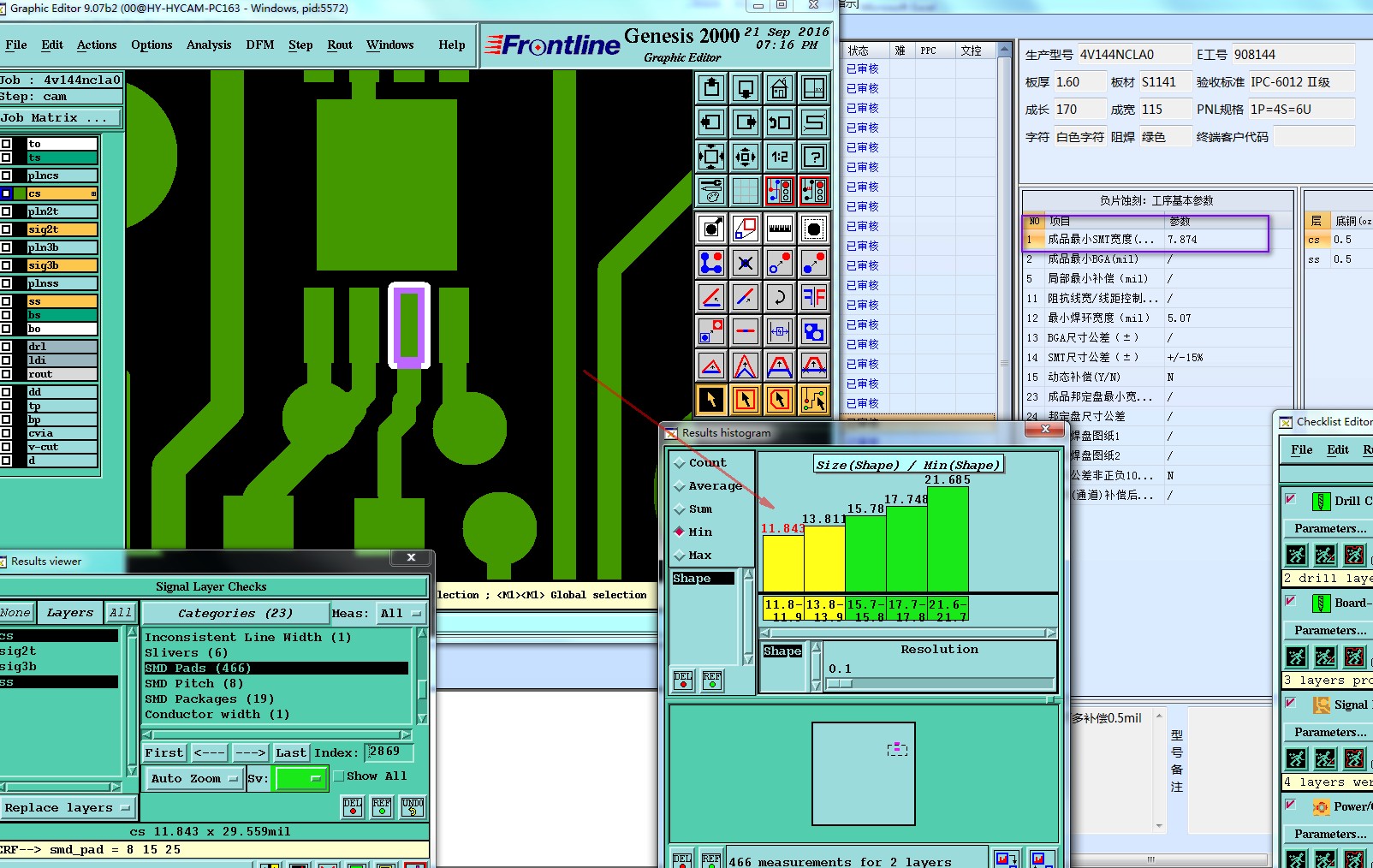Click the pan down arrow icon
Image resolution: width=1373 pixels, height=868 pixels.
click(746, 88)
